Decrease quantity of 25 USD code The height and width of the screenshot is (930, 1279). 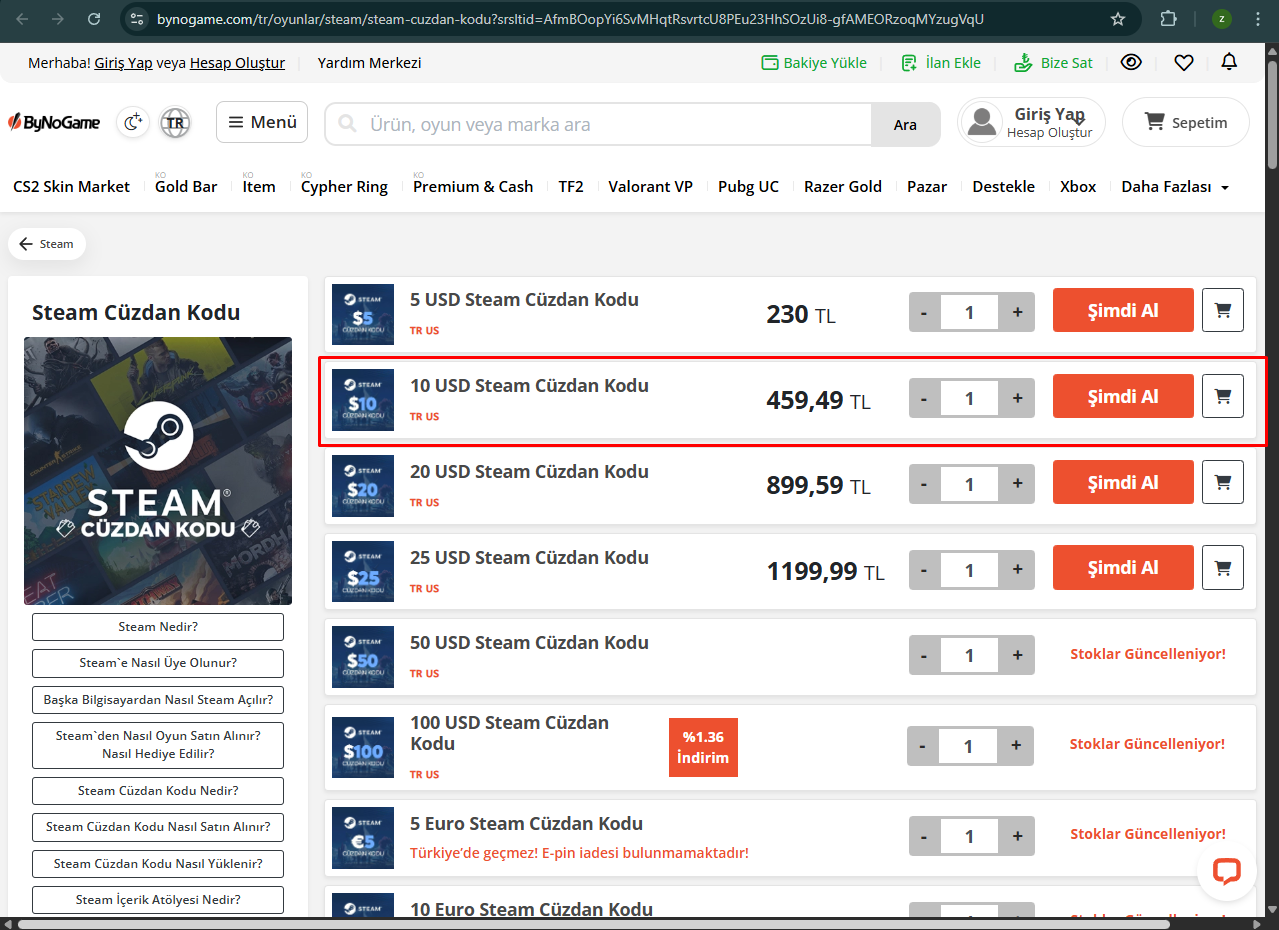[924, 570]
